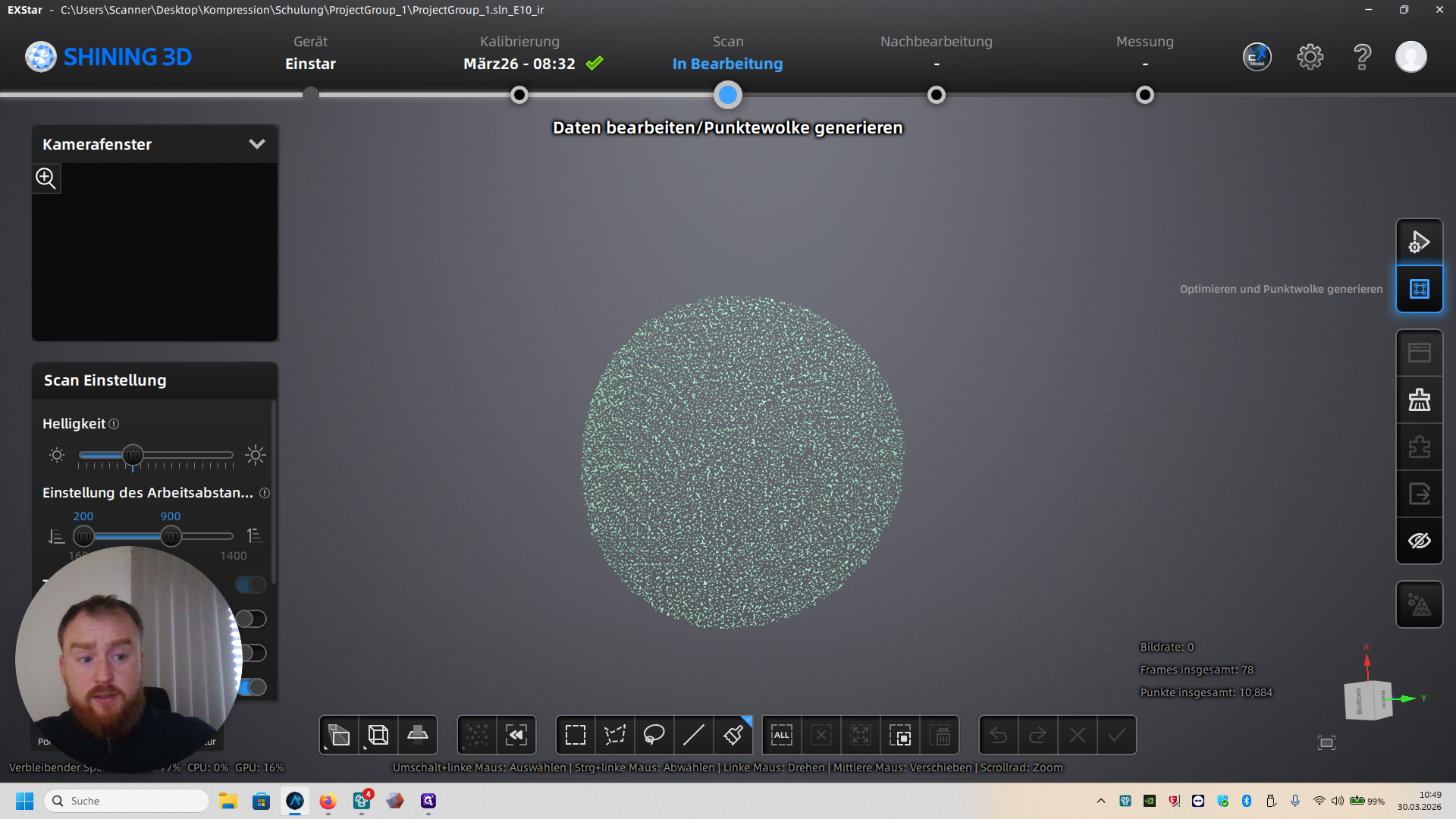Collapse the Kamerafenster panel chevron
This screenshot has height=819, width=1456.
[257, 144]
